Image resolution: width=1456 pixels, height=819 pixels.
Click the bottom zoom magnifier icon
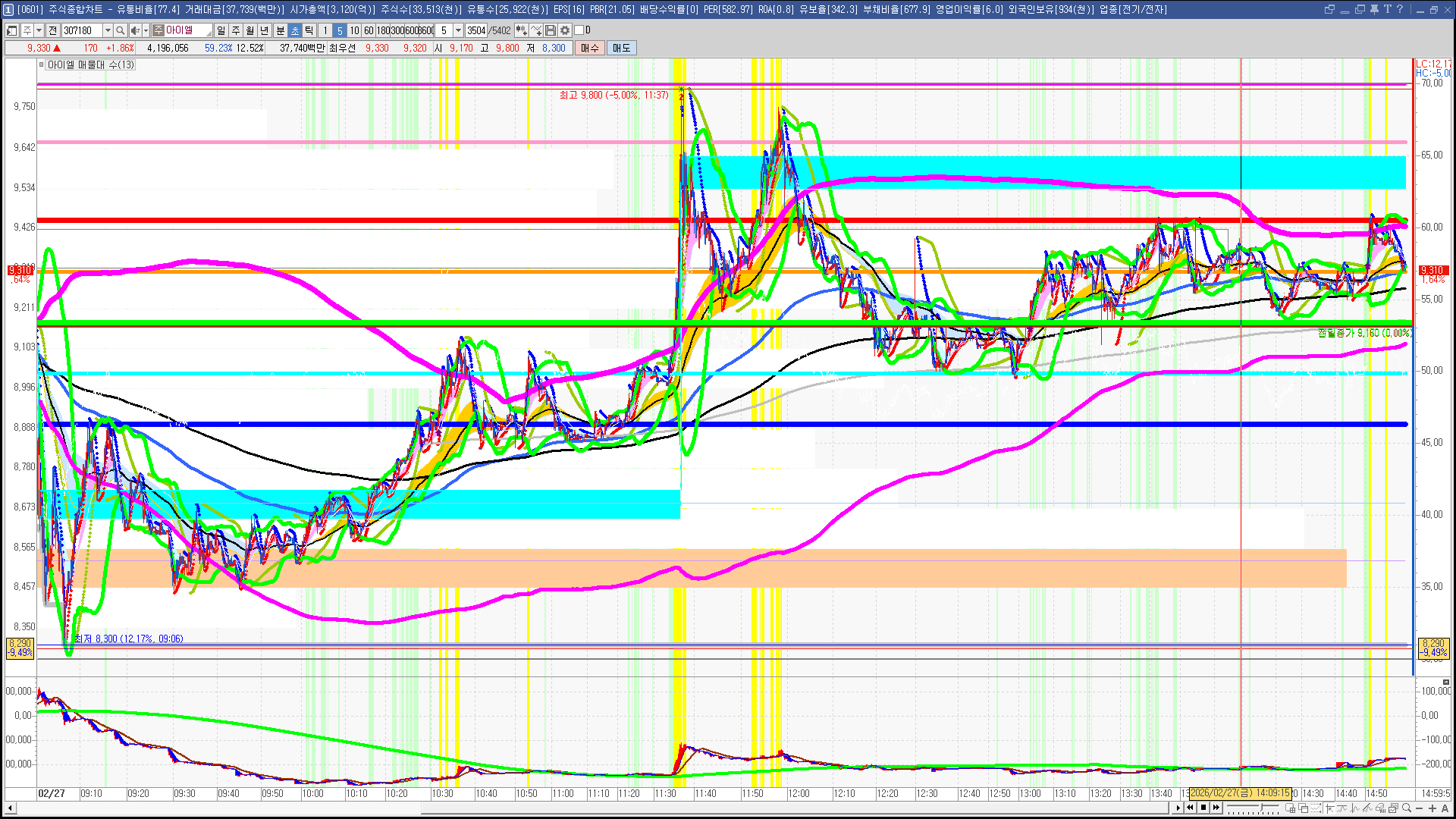pyautogui.click(x=1407, y=808)
